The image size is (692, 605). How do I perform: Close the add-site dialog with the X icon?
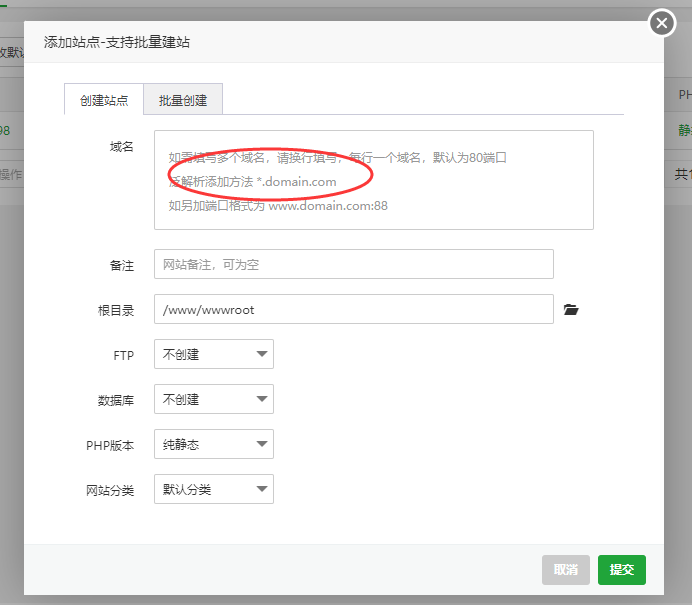pos(662,23)
